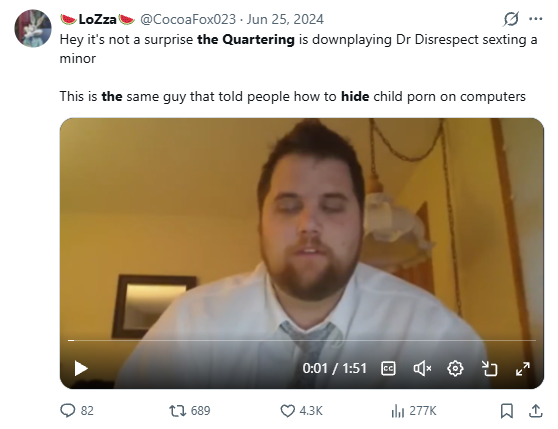Bookmark this tweet
The width and height of the screenshot is (558, 429).
click(x=506, y=411)
